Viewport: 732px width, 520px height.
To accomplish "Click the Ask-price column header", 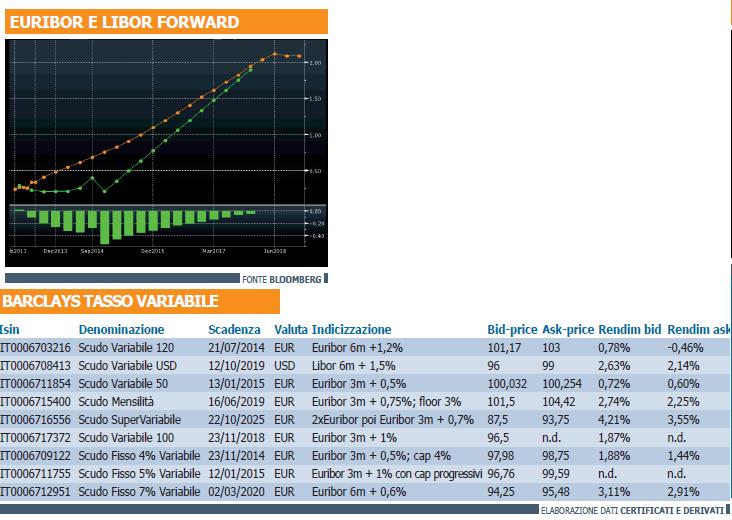I will [x=568, y=330].
